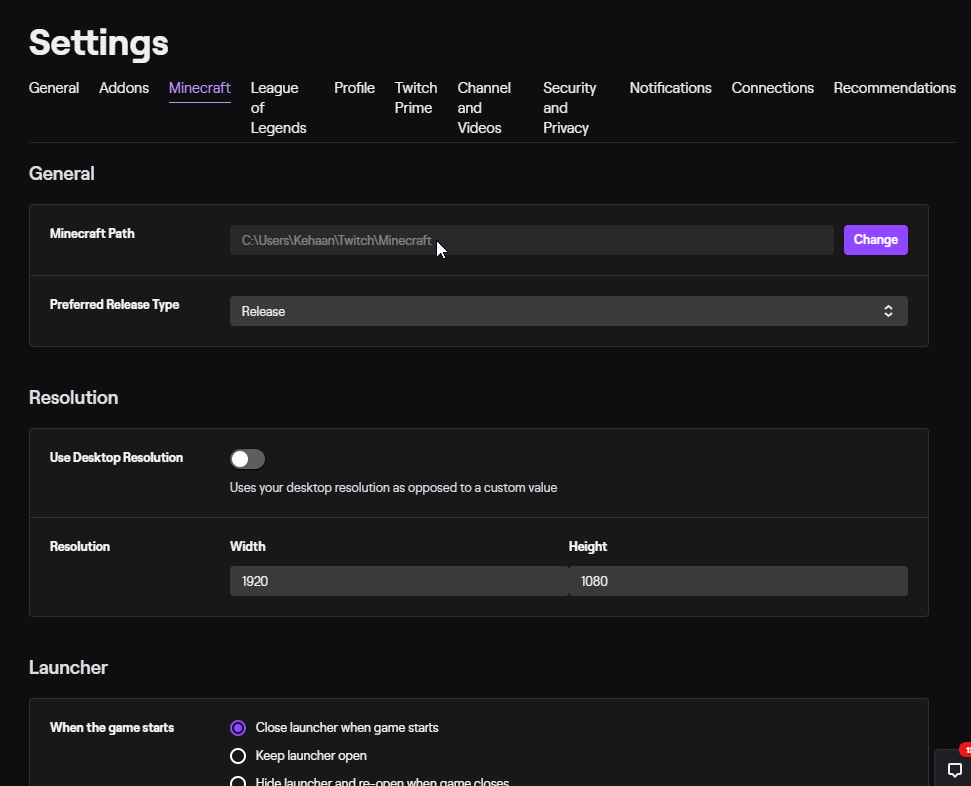Click the 'Minecraft Path' label
The height and width of the screenshot is (786, 971).
pos(92,234)
